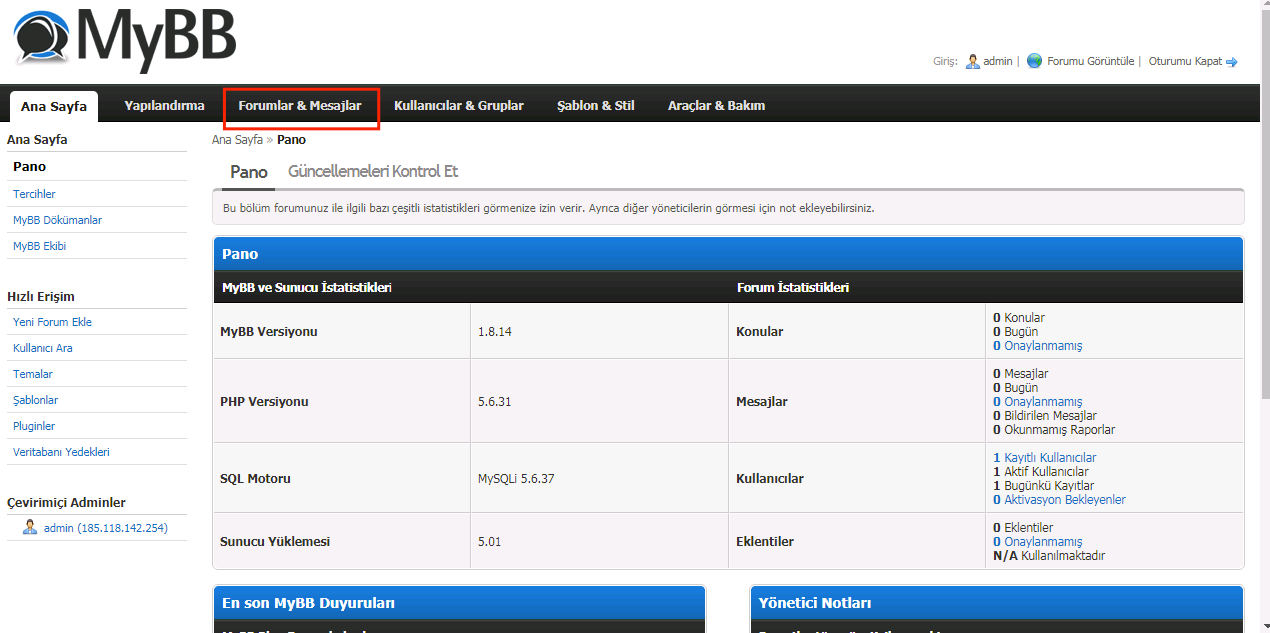This screenshot has height=633, width=1270.
Task: Click the online admin avatar icon
Action: coord(30,527)
